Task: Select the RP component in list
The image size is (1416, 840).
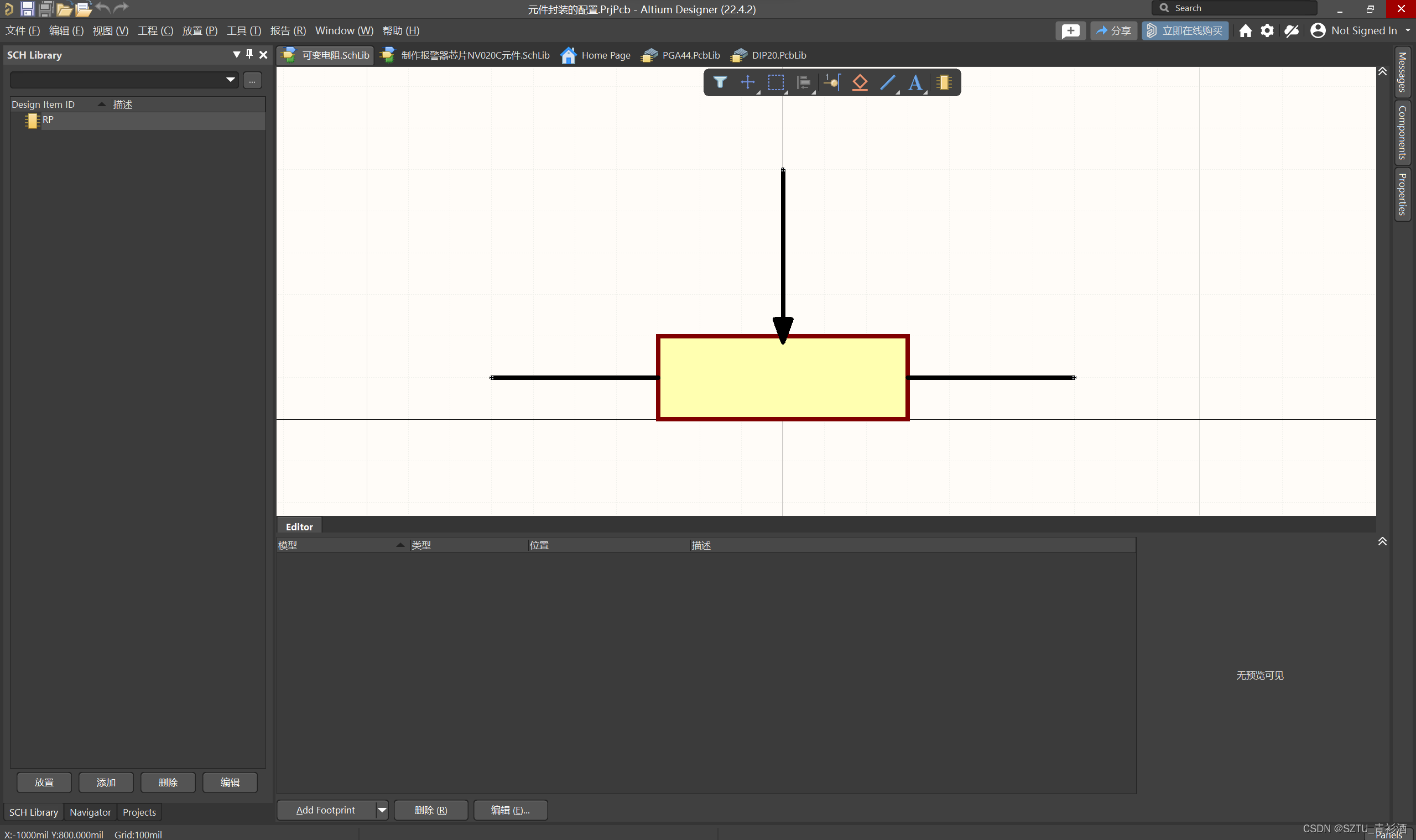Action: pyautogui.click(x=48, y=120)
